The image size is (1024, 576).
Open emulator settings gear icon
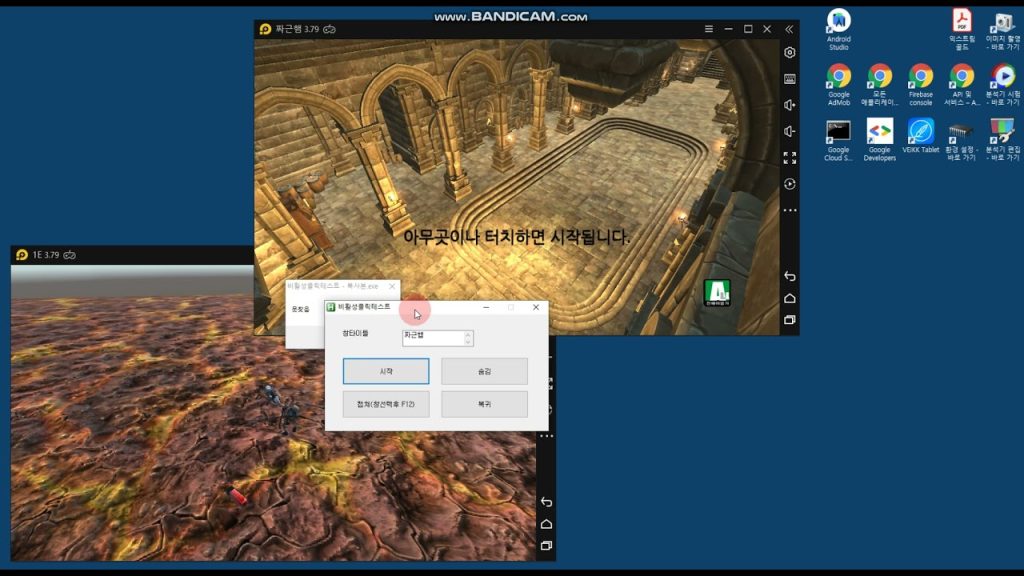pyautogui.click(x=789, y=53)
